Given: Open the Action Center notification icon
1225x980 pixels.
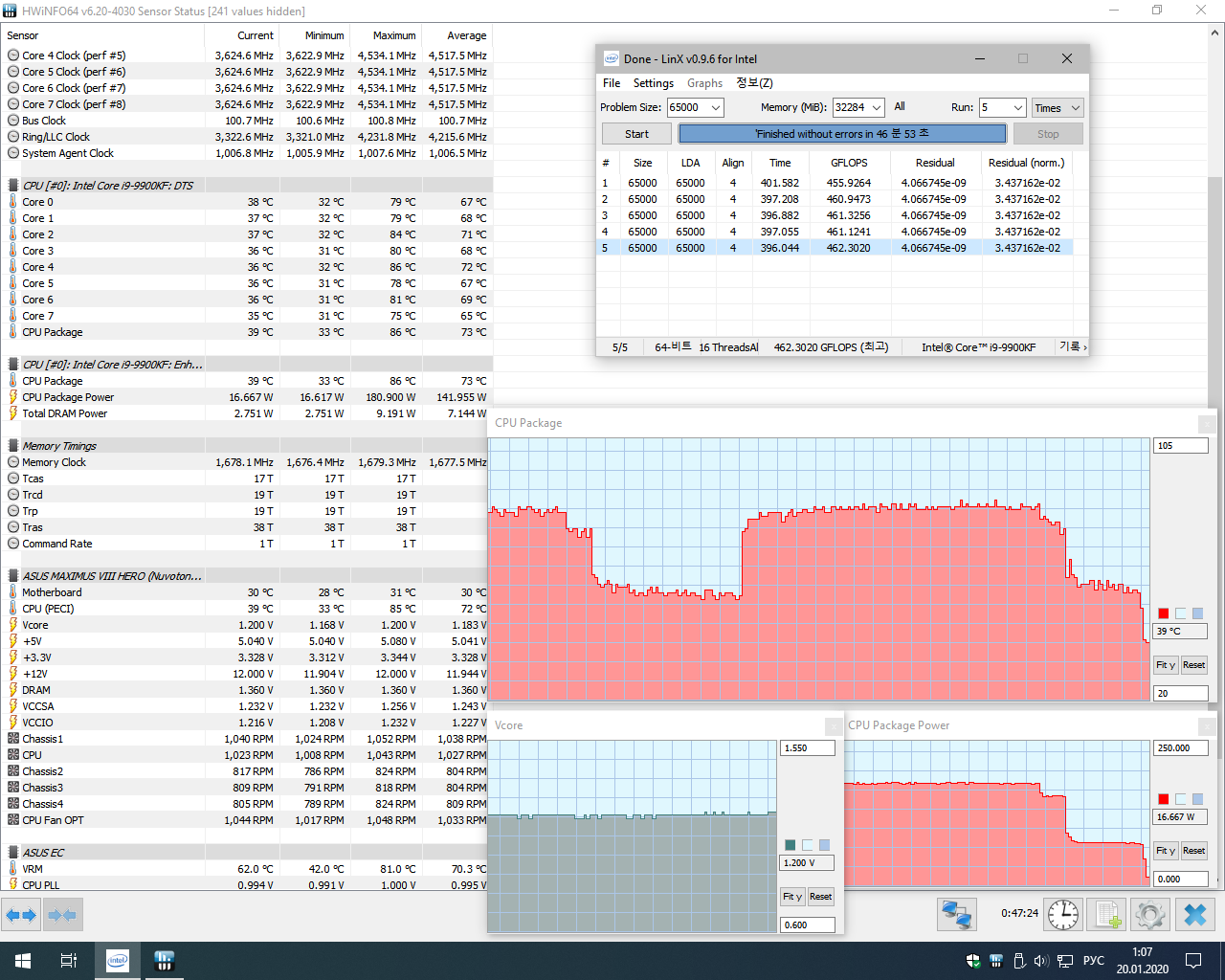Looking at the screenshot, I should coord(1193,961).
